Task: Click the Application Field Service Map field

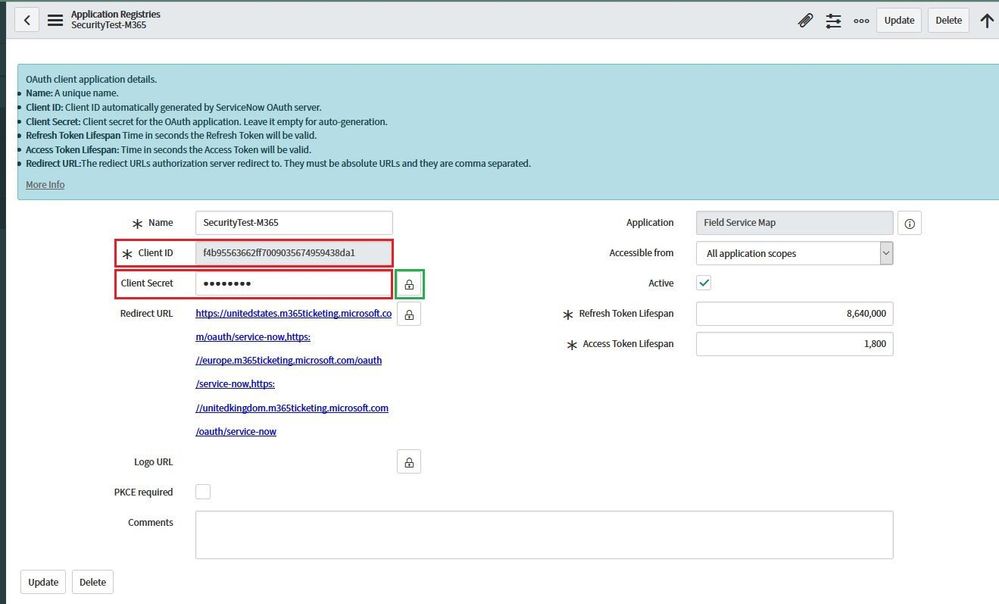Action: (794, 222)
